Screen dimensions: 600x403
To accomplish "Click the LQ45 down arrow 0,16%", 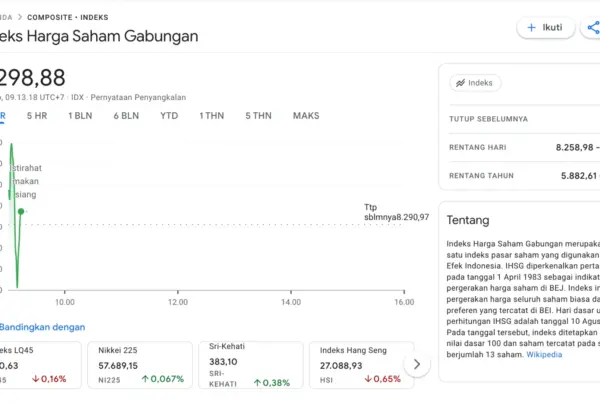I will [x=49, y=379].
